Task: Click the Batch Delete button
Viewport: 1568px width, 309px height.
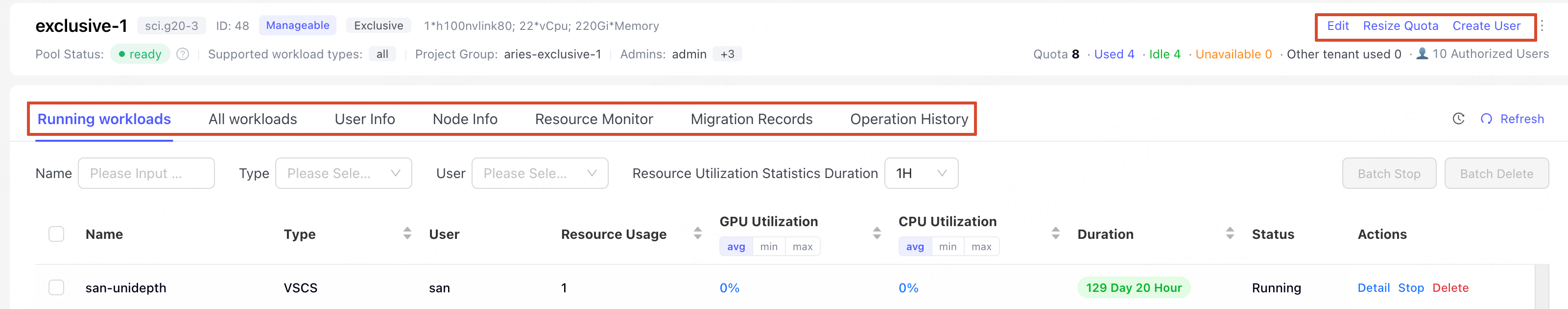Action: point(1496,174)
